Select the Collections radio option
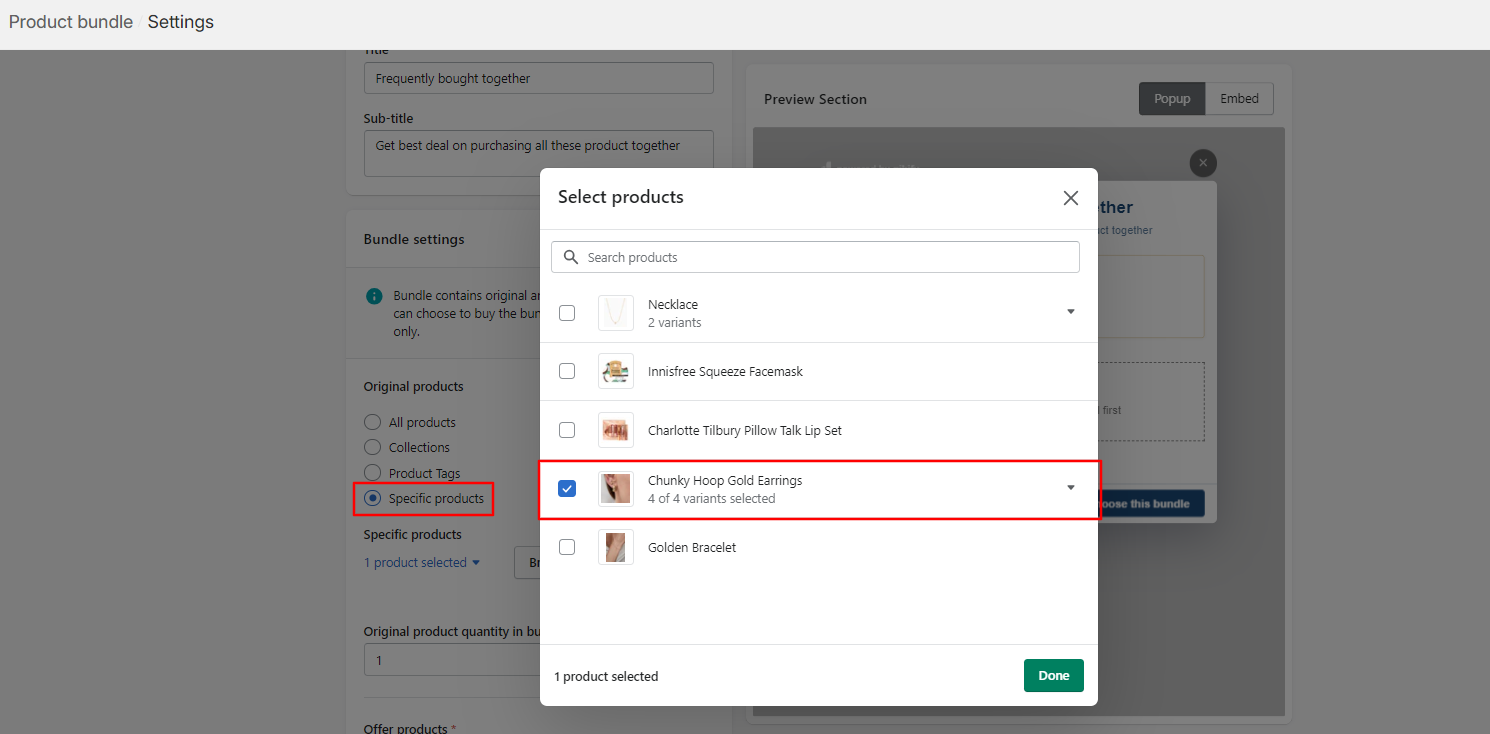The width and height of the screenshot is (1490, 734). click(372, 447)
